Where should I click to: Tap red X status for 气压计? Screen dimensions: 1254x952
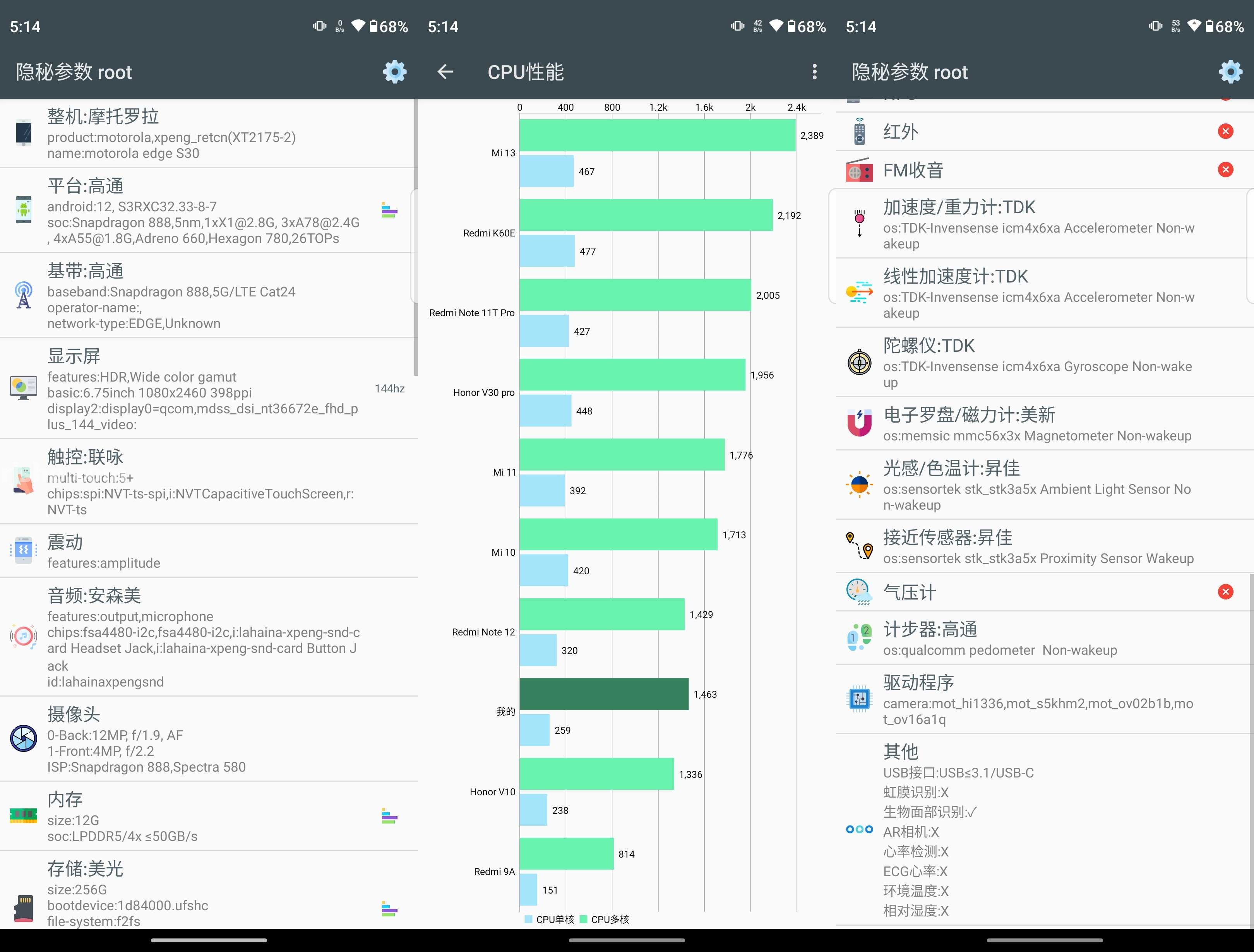[1225, 592]
